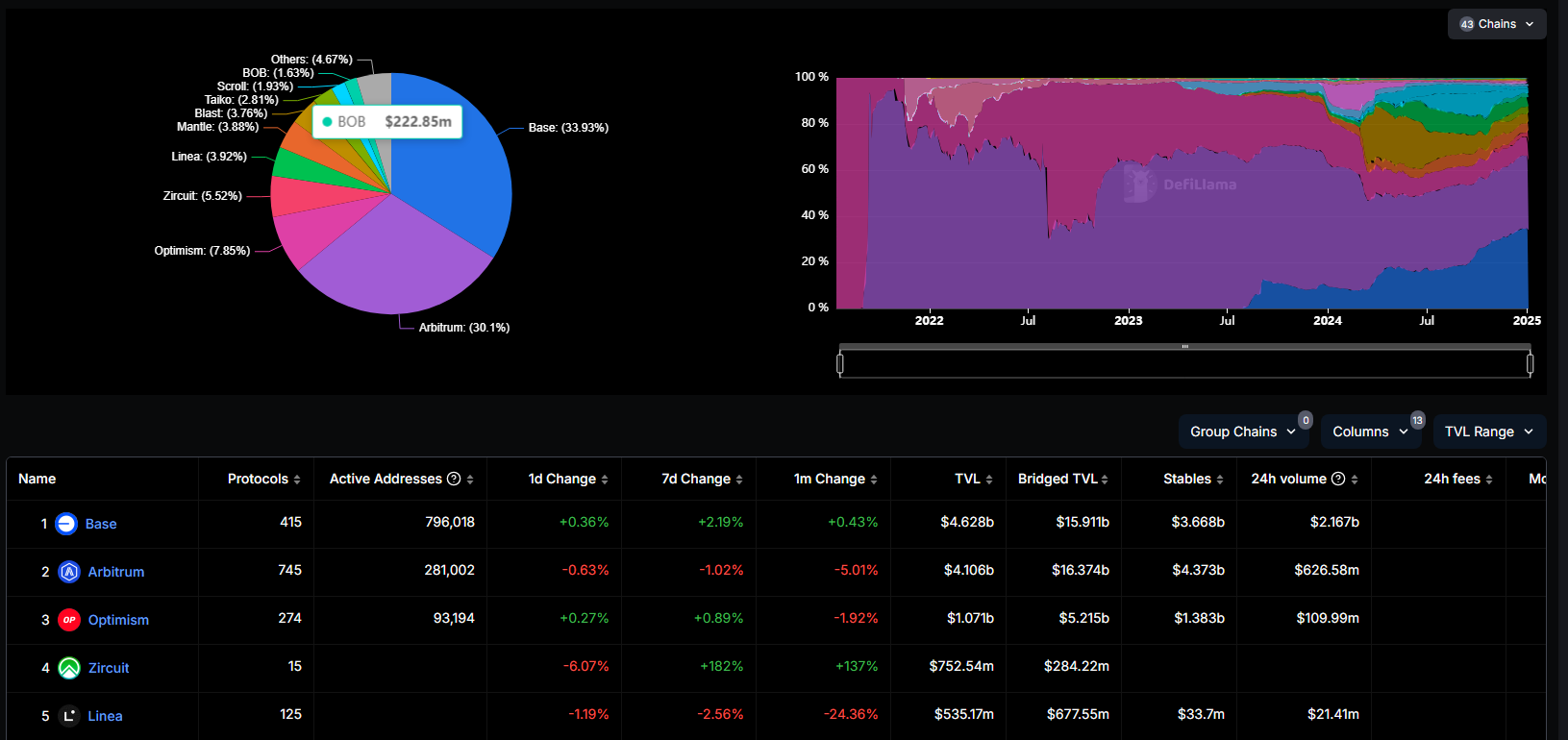This screenshot has height=740, width=1568.
Task: Click the 2024 label on chart axis
Action: point(1328,321)
